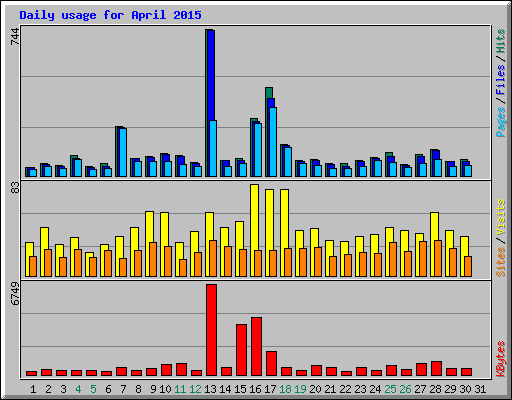This screenshot has width=512, height=400.
Task: Click the orange sites bar for day 9
Action: pos(153,259)
